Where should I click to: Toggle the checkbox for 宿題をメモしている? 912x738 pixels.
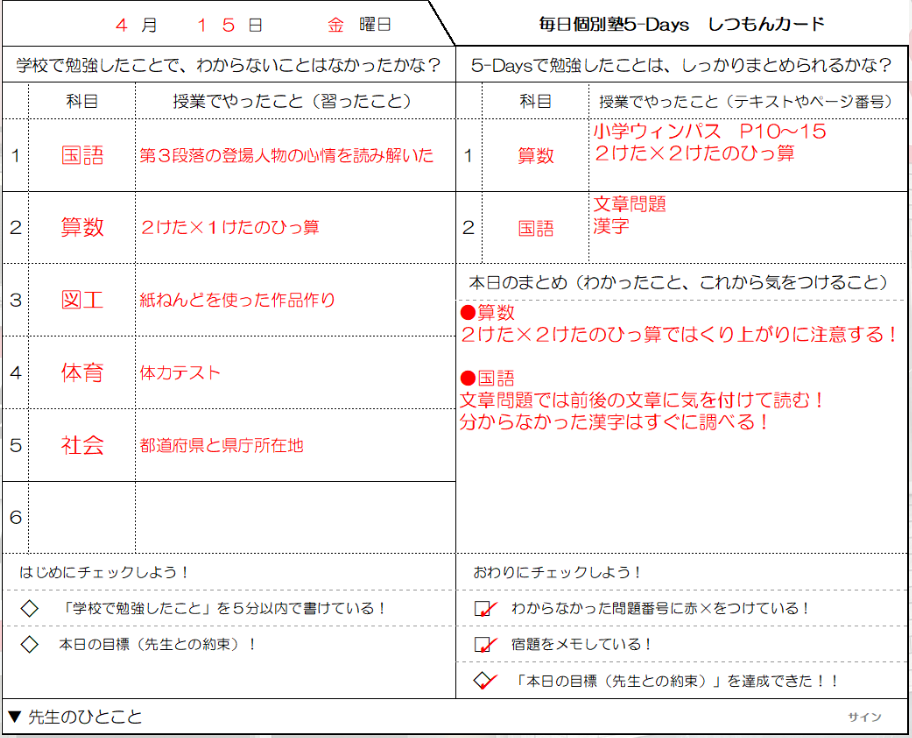pos(484,645)
